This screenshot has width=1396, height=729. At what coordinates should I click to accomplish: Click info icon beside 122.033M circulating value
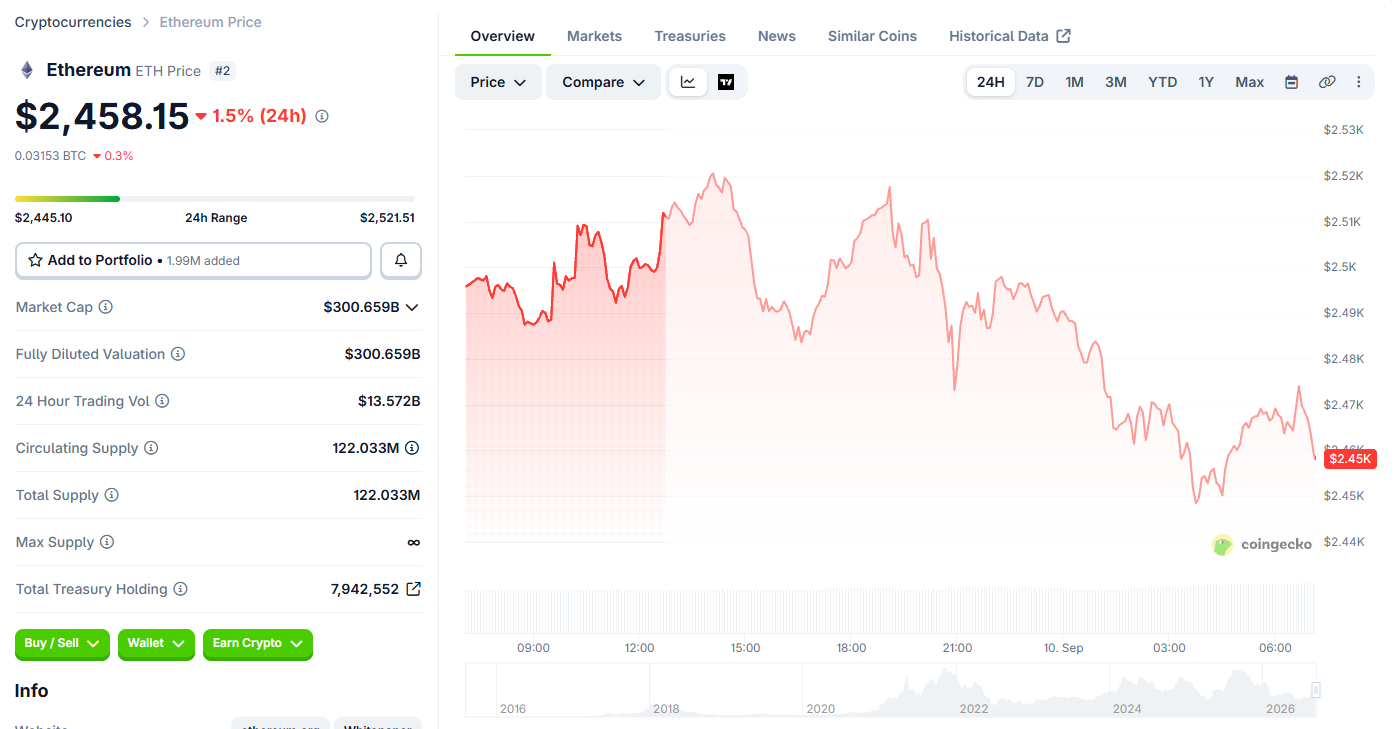tap(412, 448)
